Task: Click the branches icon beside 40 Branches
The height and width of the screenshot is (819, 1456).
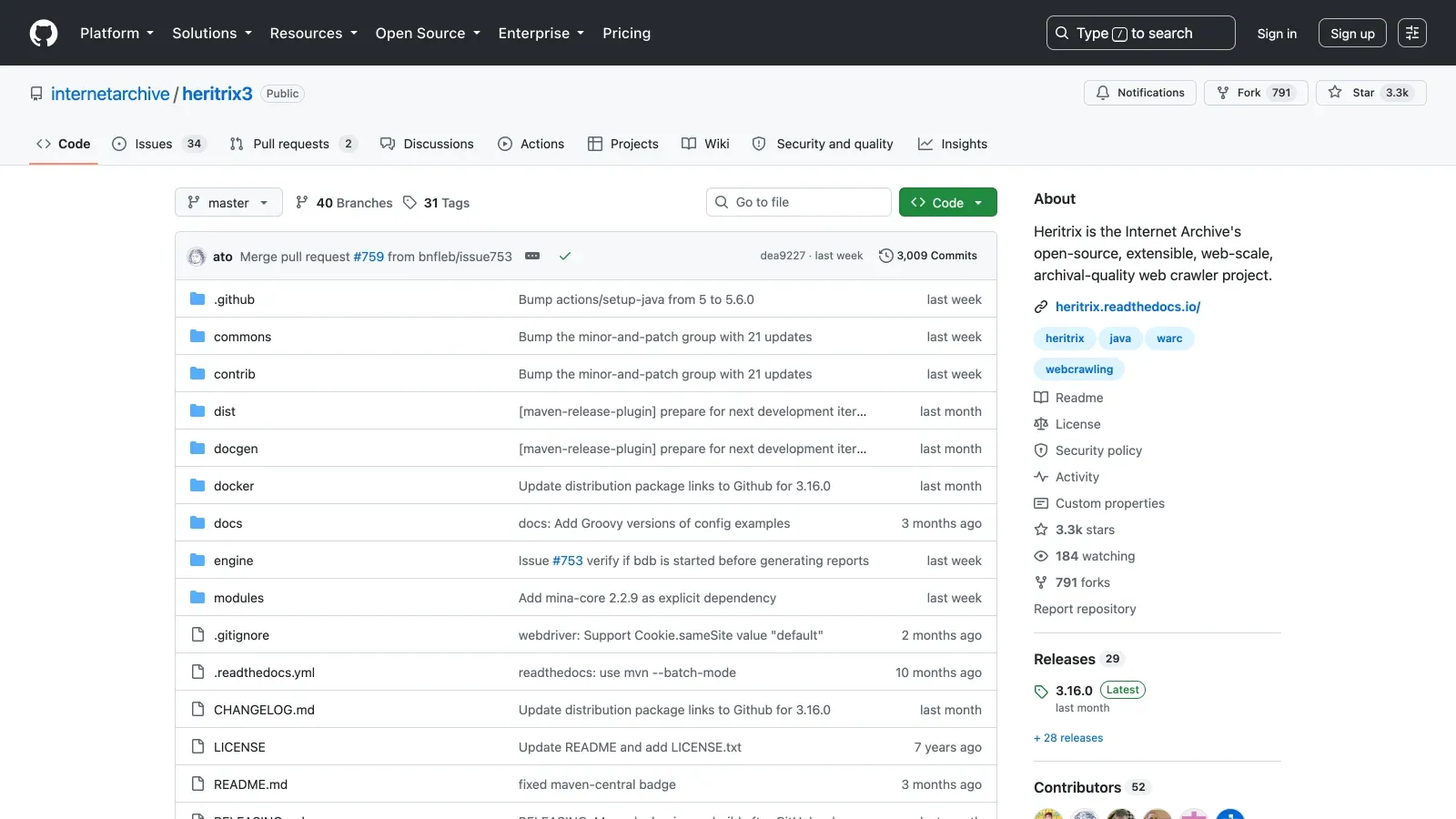Action: 302,203
